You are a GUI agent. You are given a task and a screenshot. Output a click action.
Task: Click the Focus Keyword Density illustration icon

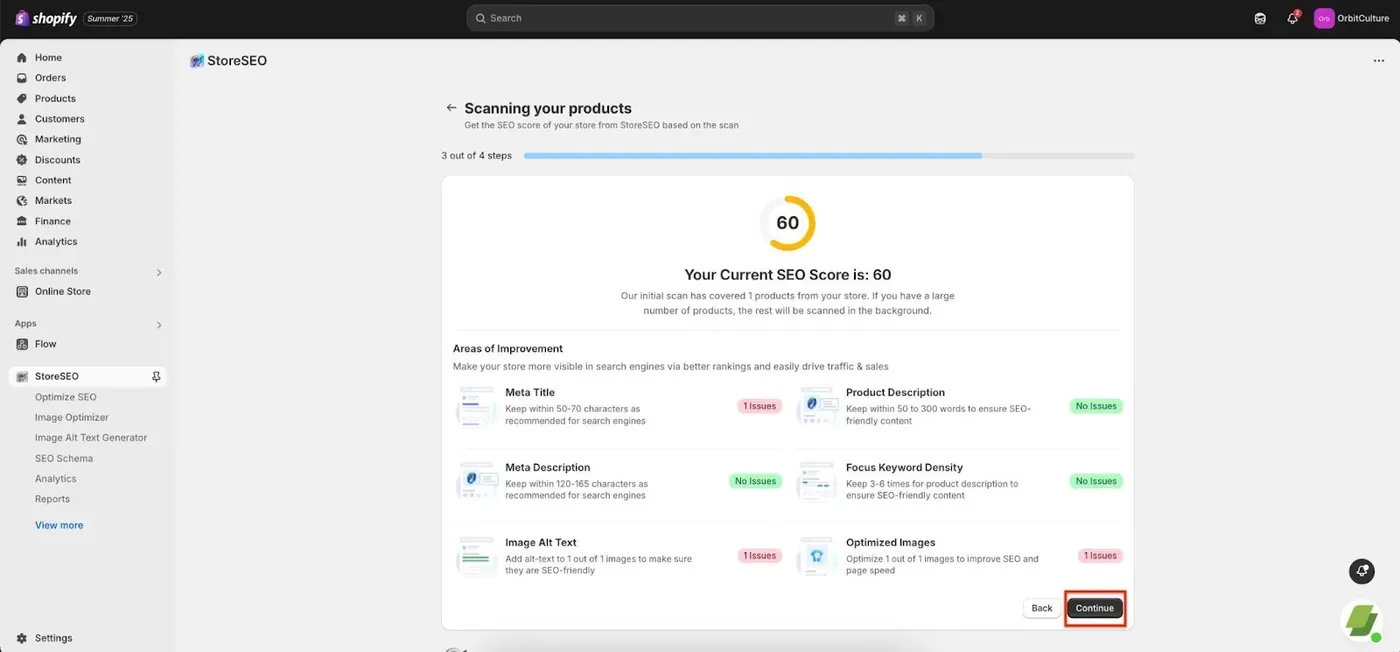[x=817, y=481]
